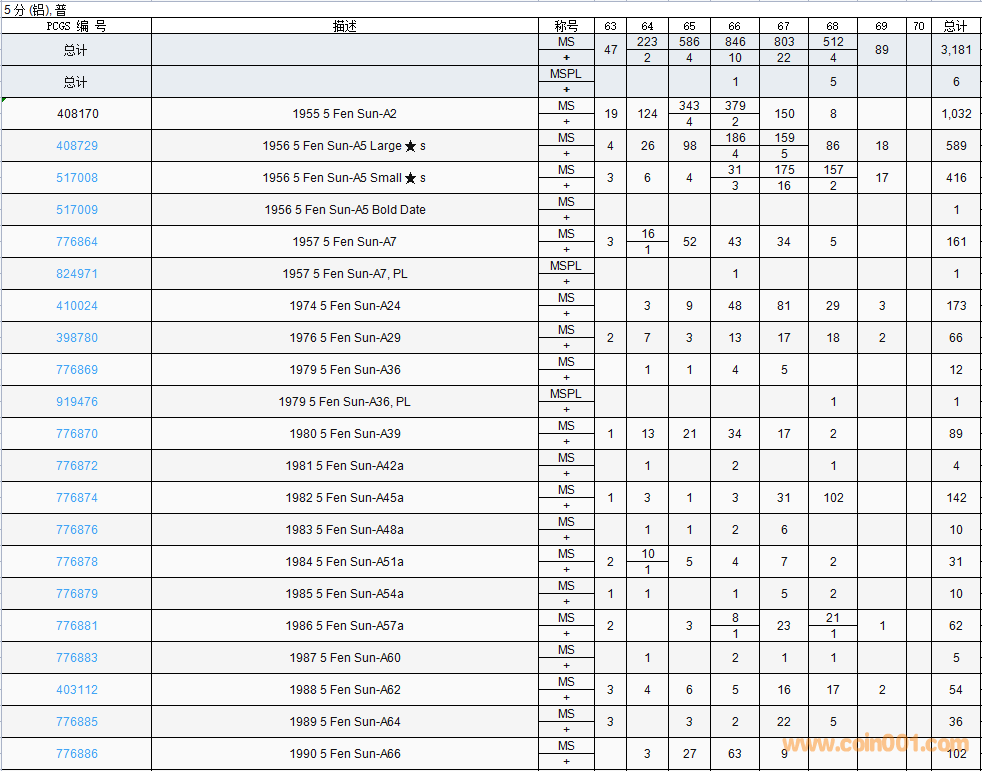Screen dimensions: 982x771
Task: Click the grand total cell 3,181
Action: point(955,50)
